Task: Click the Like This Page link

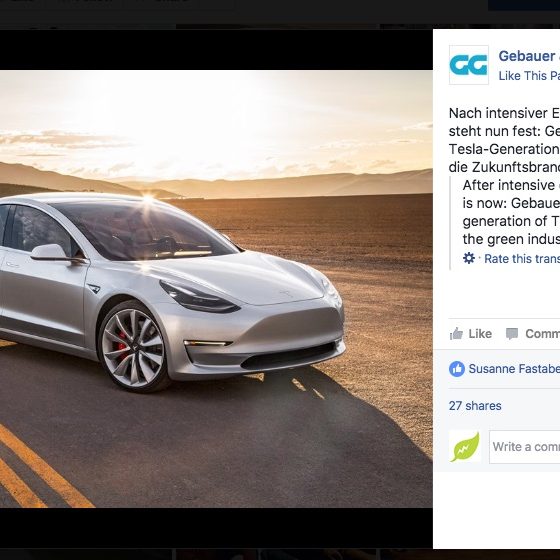Action: tap(529, 76)
